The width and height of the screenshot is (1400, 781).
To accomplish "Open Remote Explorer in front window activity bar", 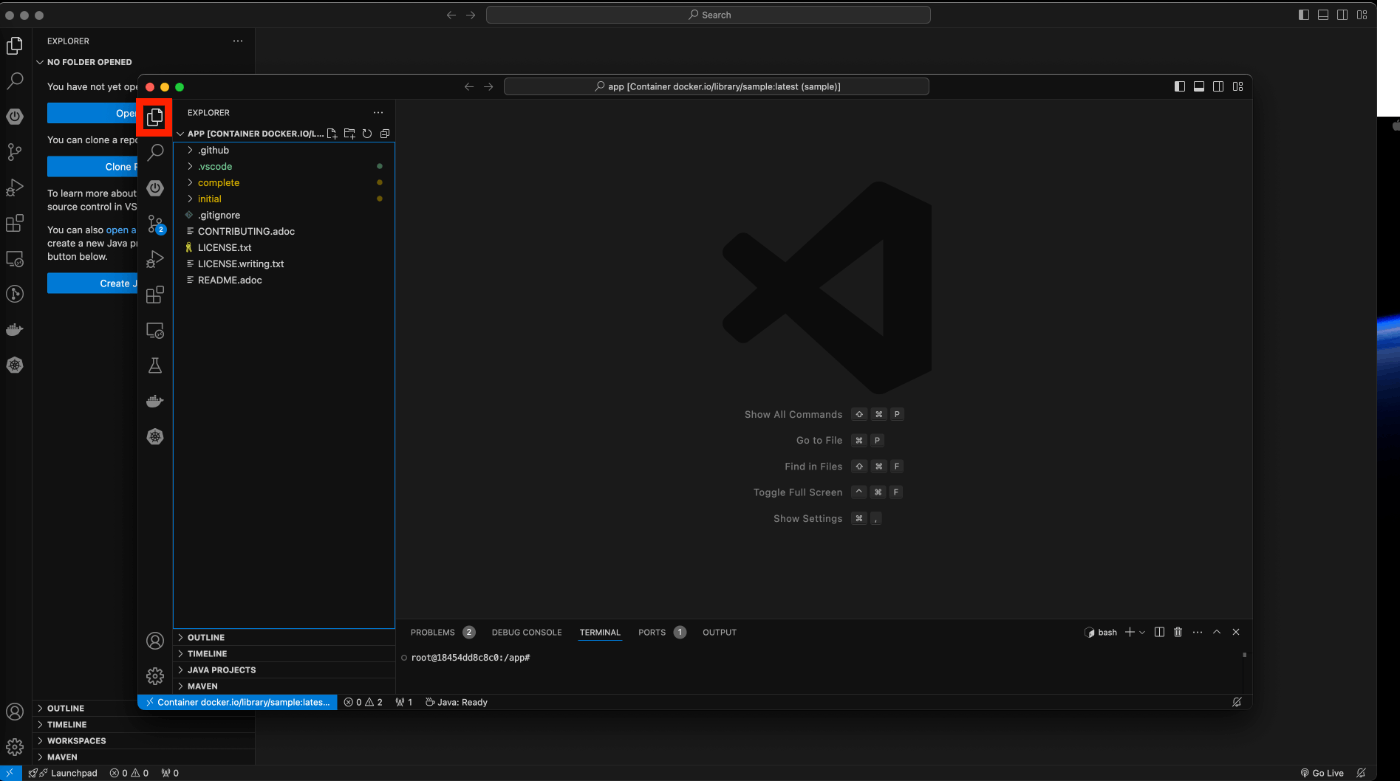I will (x=155, y=330).
